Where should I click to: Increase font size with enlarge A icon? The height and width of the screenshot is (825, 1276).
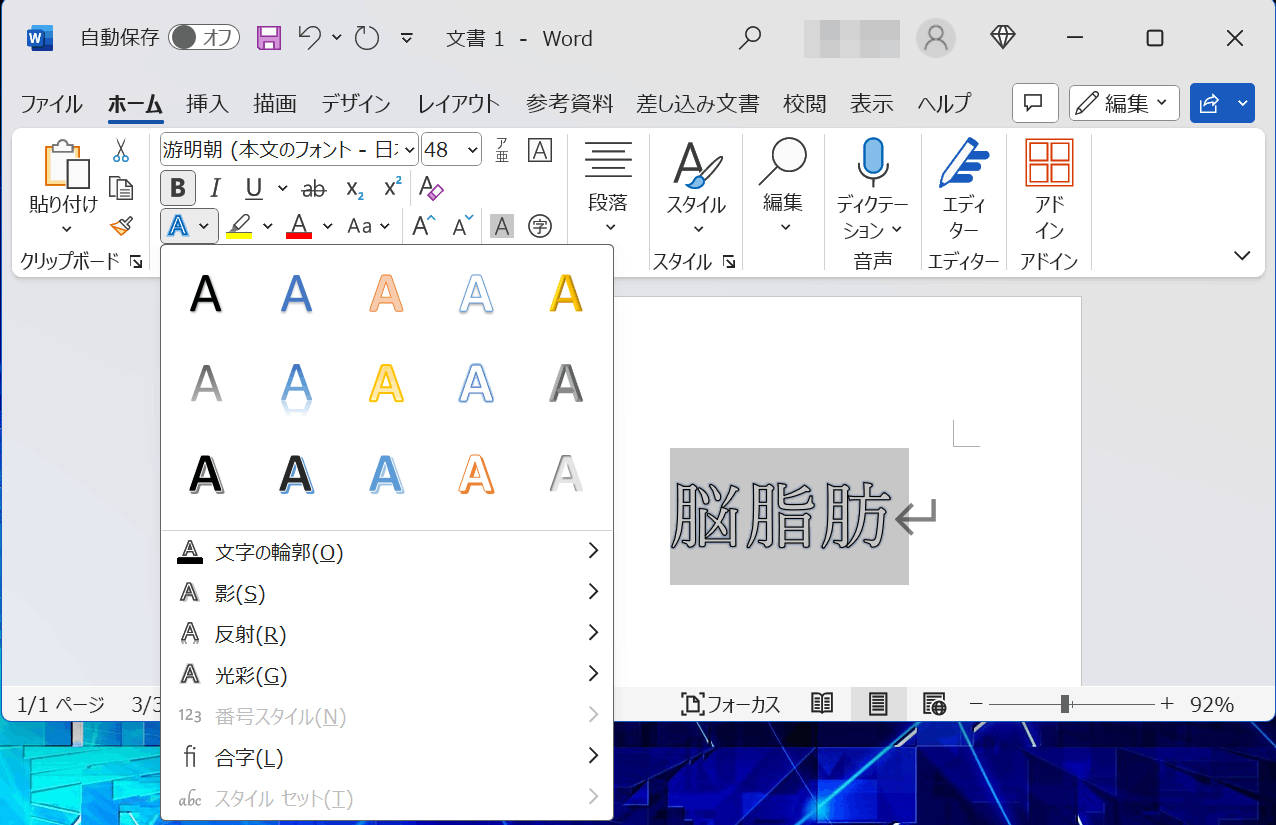click(424, 226)
